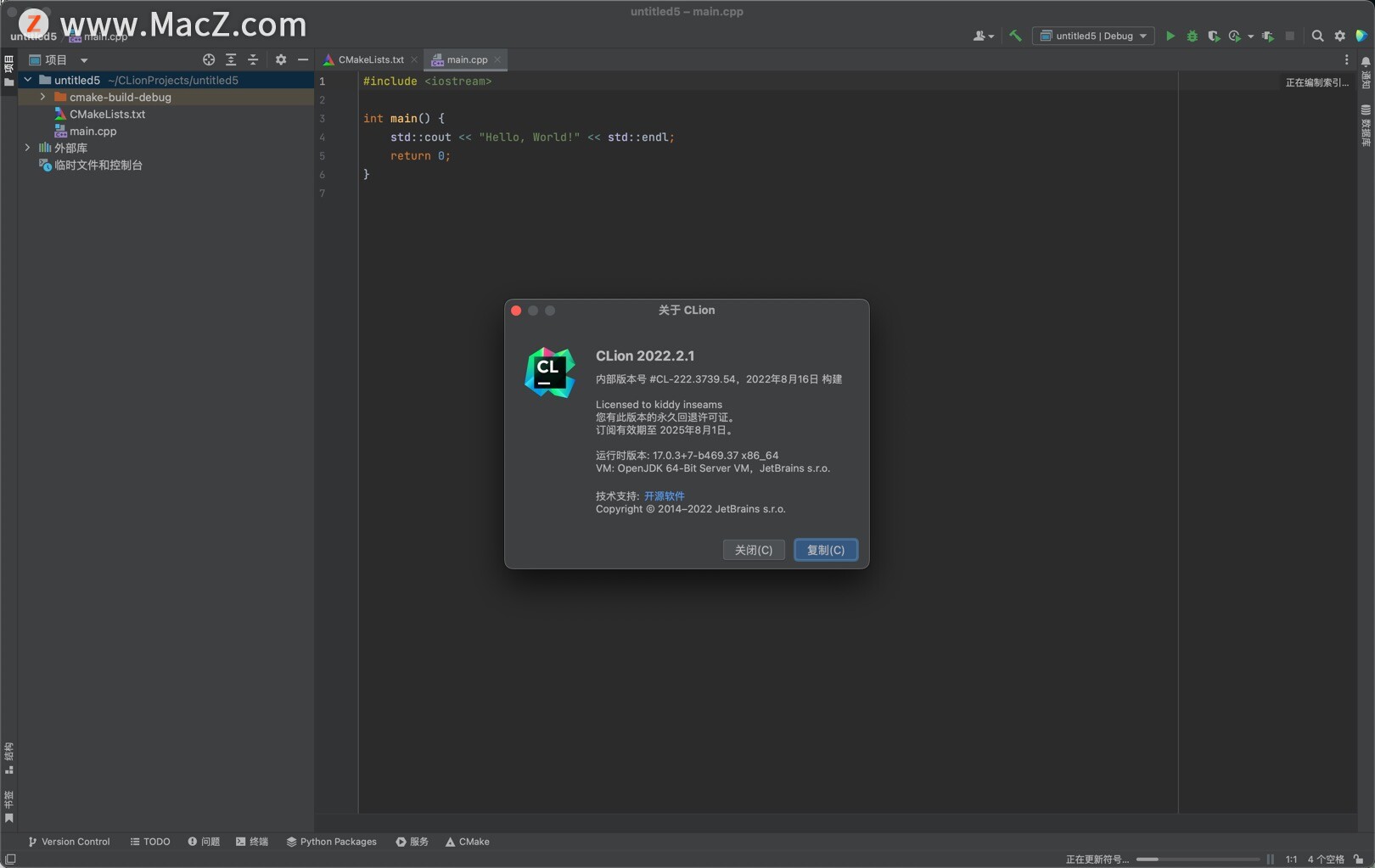Click the 正在更新符号... status text
This screenshot has height=868, width=1375.
pos(1097,860)
